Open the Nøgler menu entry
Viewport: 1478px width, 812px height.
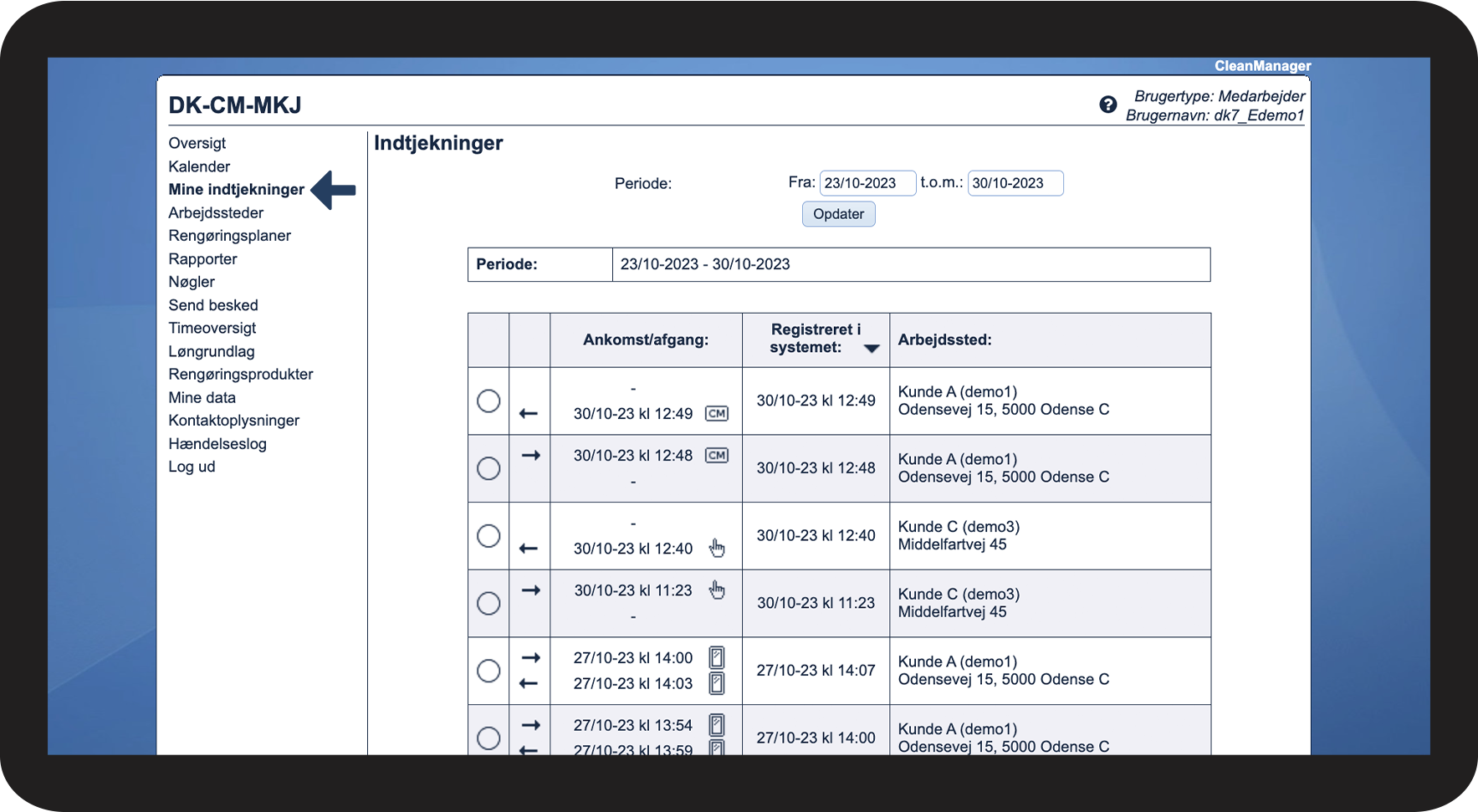[192, 282]
